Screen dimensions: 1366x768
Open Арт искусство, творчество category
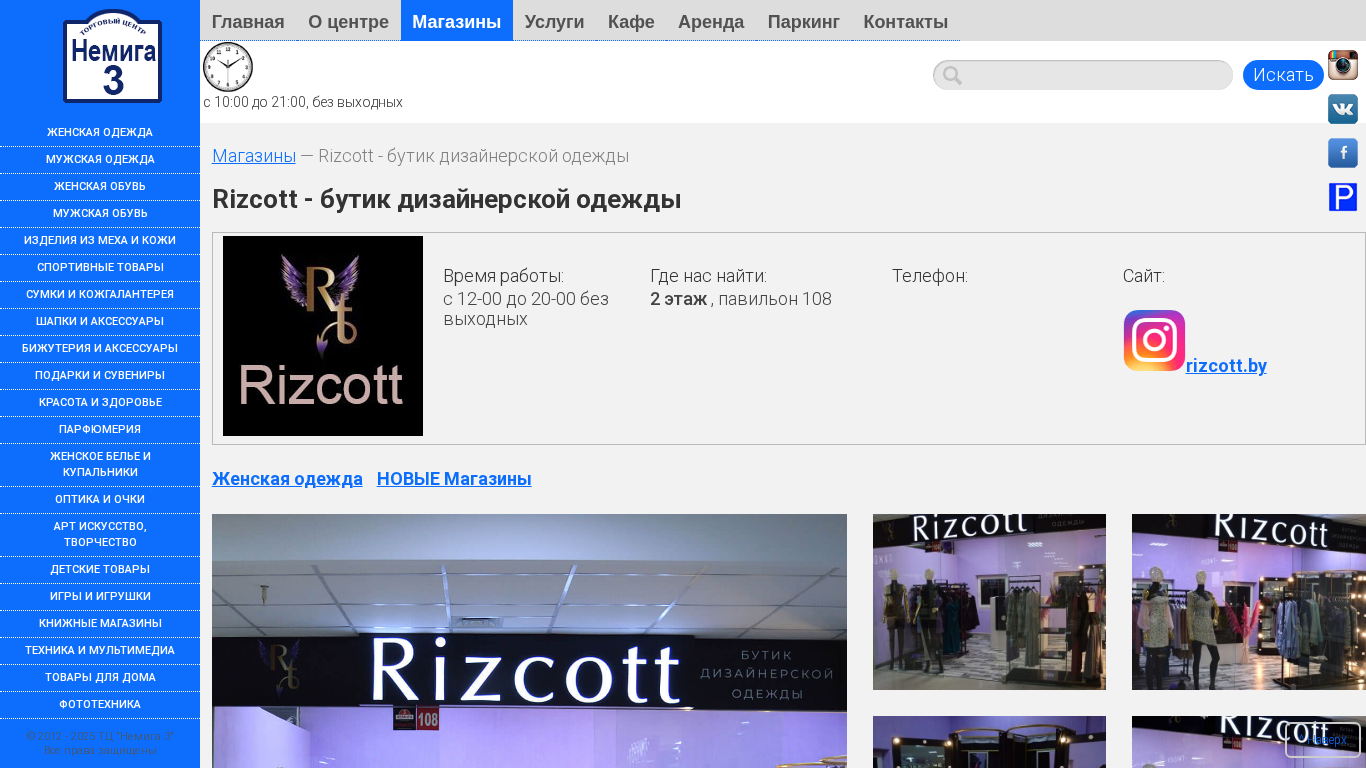(x=100, y=535)
